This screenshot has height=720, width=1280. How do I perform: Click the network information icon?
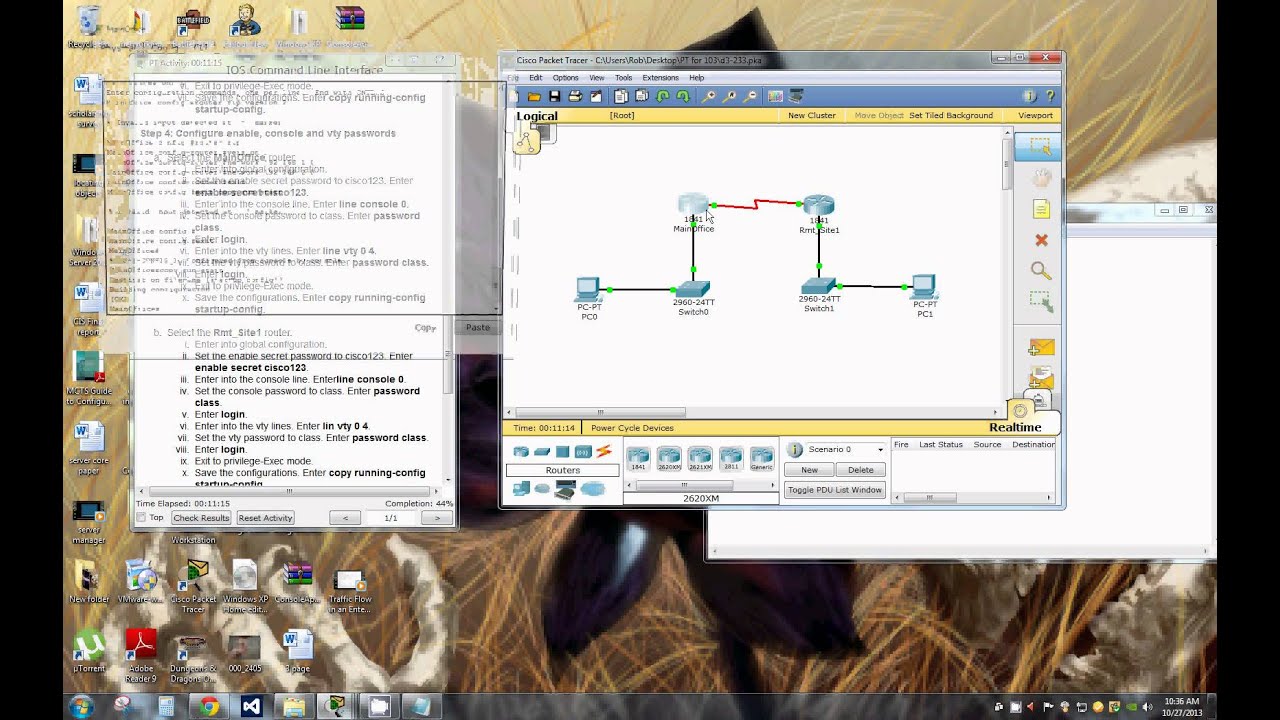coord(1029,96)
